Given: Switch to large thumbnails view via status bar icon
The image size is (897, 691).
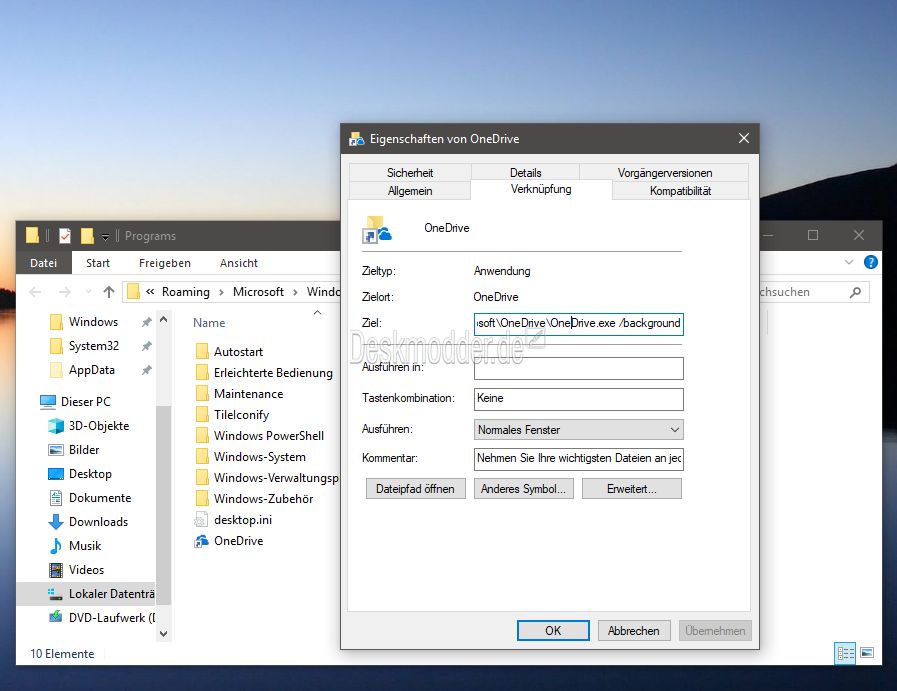Looking at the screenshot, I should coord(867,653).
